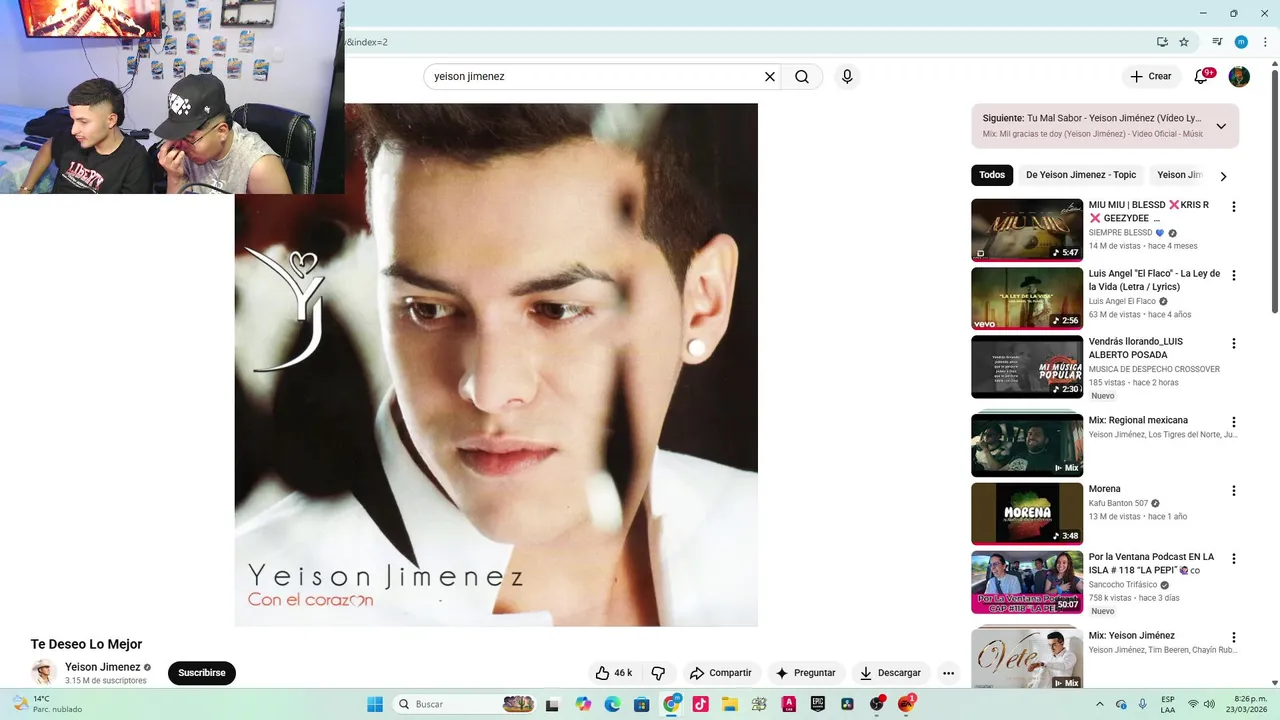
Task: Select the Todos filter chip
Action: 992,175
